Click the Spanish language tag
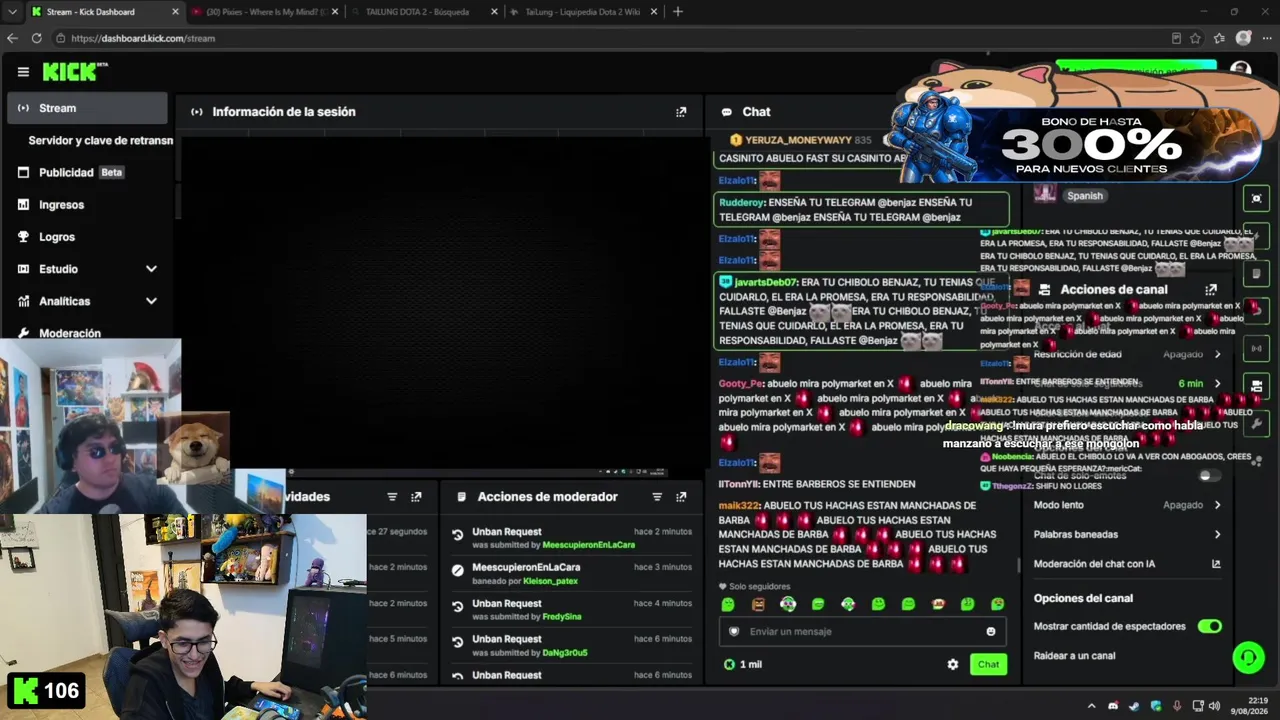This screenshot has width=1280, height=720. pos(1084,196)
